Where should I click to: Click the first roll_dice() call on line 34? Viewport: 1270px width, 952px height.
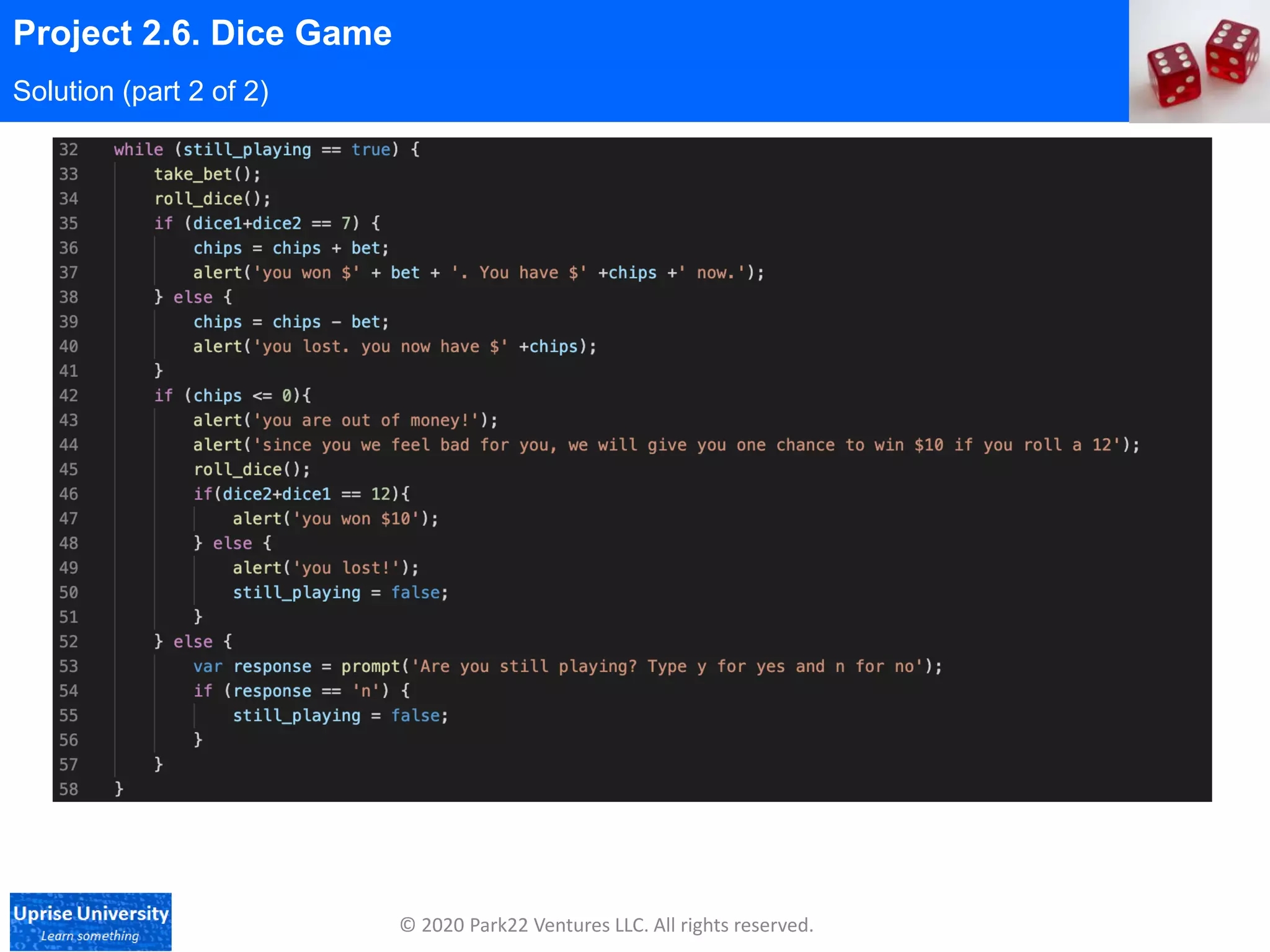[212, 199]
